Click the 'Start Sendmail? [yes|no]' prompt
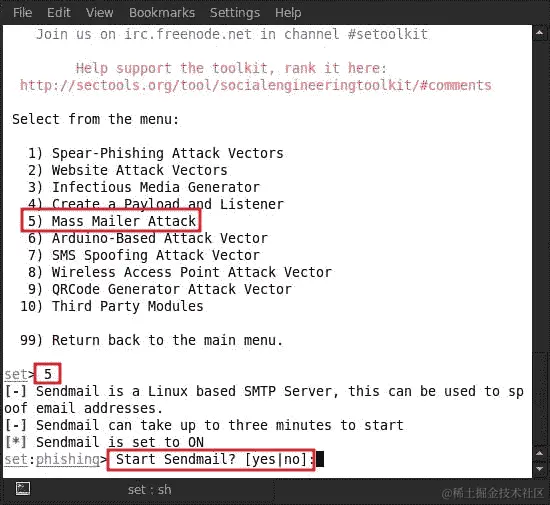 pyautogui.click(x=211, y=459)
